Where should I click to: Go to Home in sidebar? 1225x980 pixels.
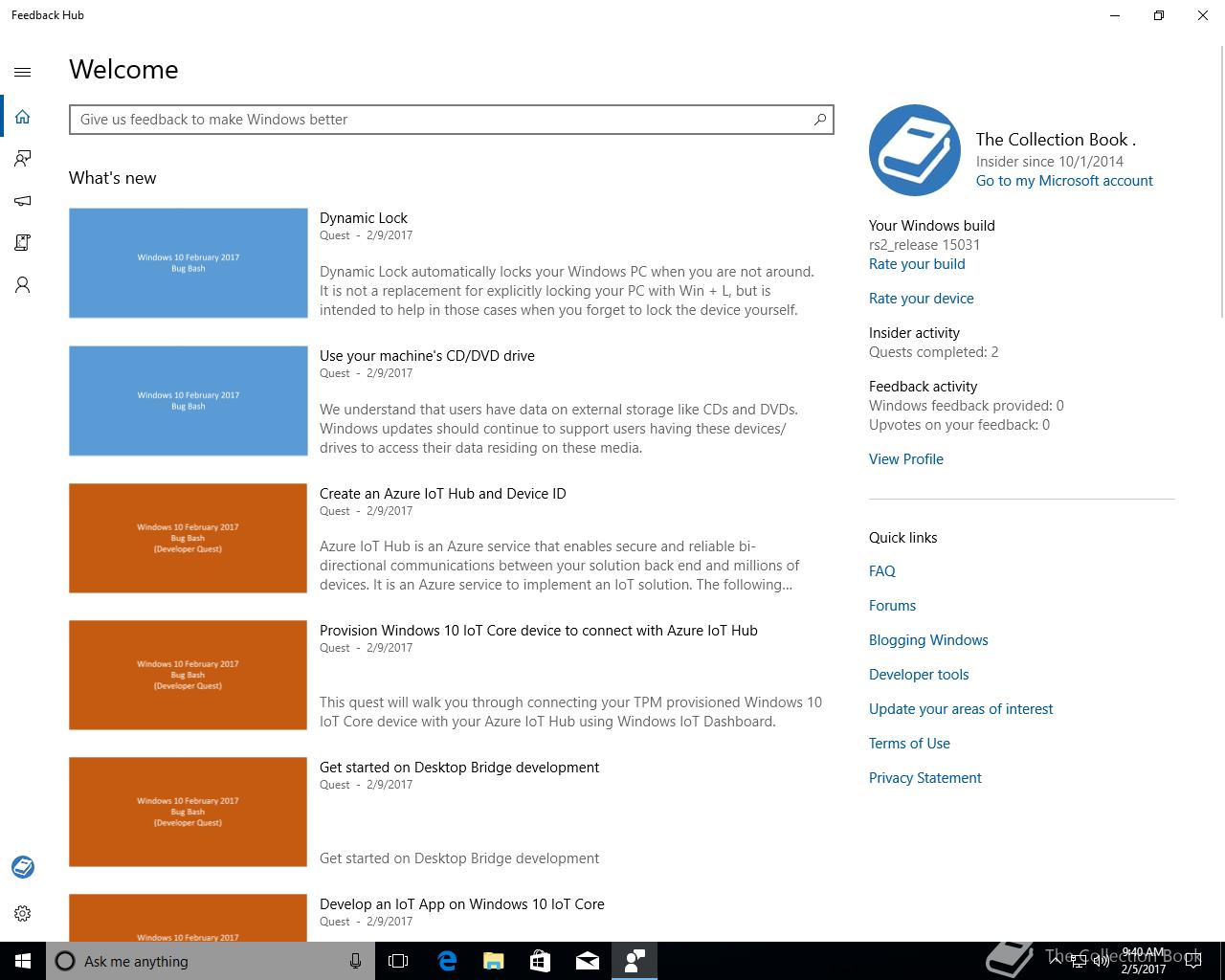pos(23,117)
